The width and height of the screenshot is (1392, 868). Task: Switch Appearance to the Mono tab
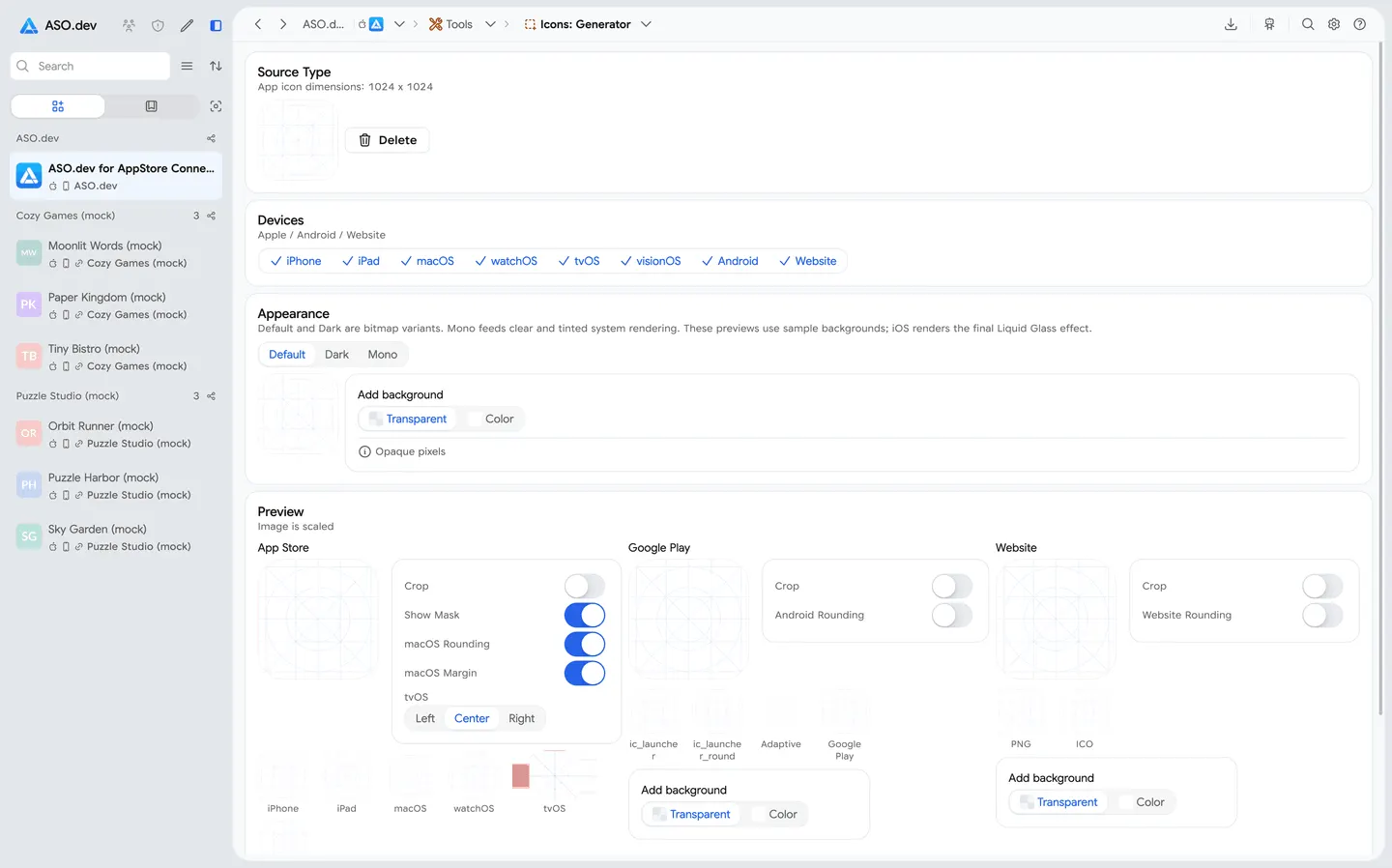point(383,355)
